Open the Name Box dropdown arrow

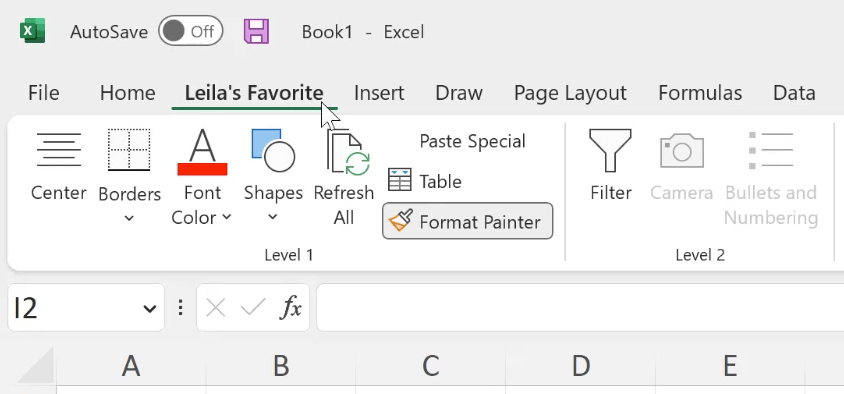[x=149, y=308]
